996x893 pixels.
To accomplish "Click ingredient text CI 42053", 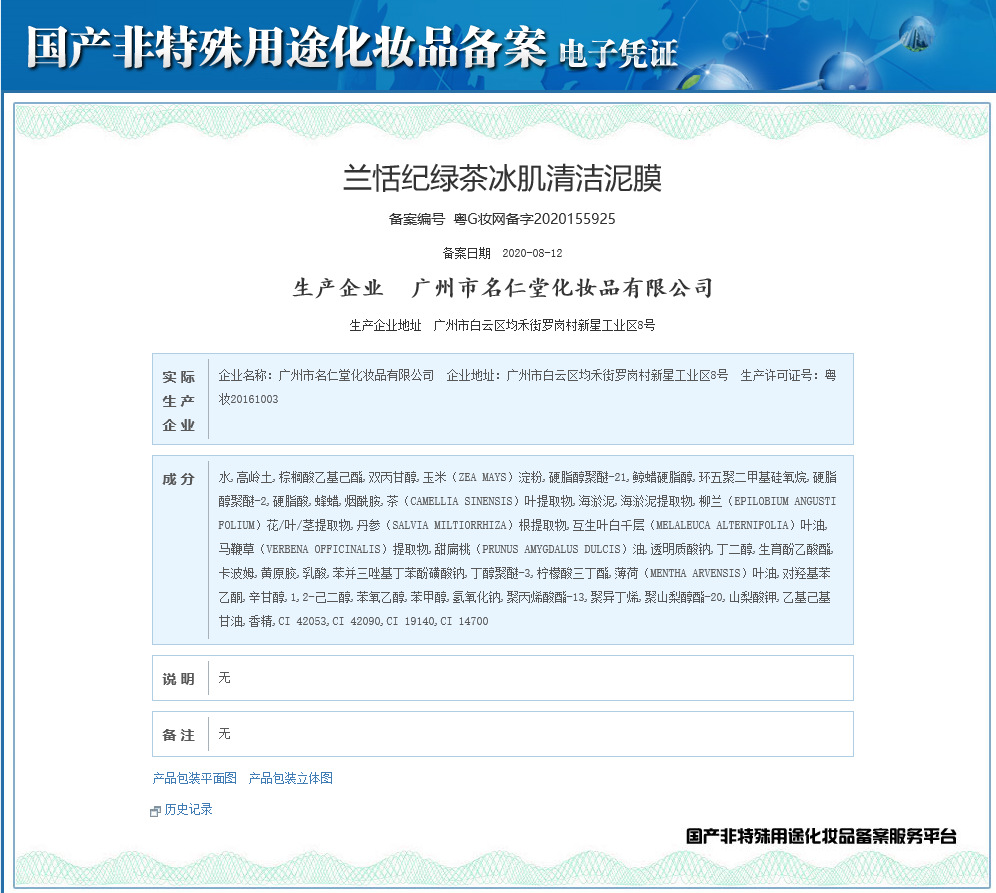I will pos(302,621).
